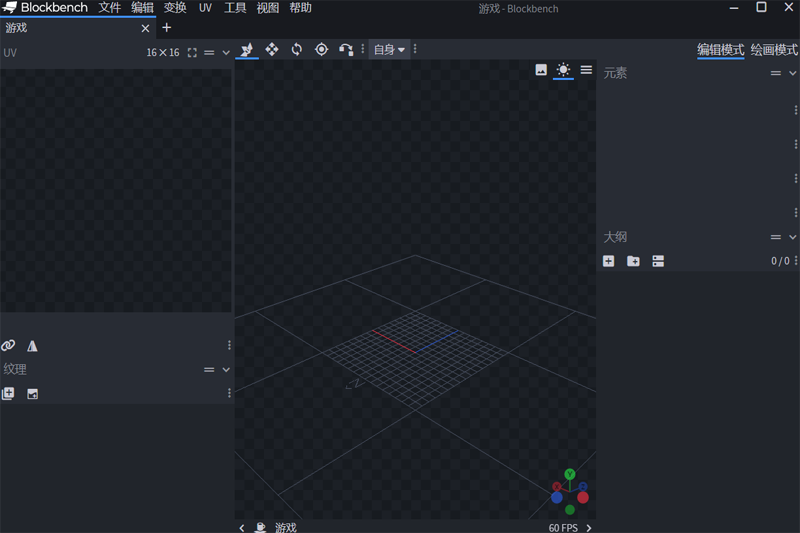This screenshot has width=800, height=533.
Task: Open the 自身 transform space dropdown
Action: (x=389, y=49)
